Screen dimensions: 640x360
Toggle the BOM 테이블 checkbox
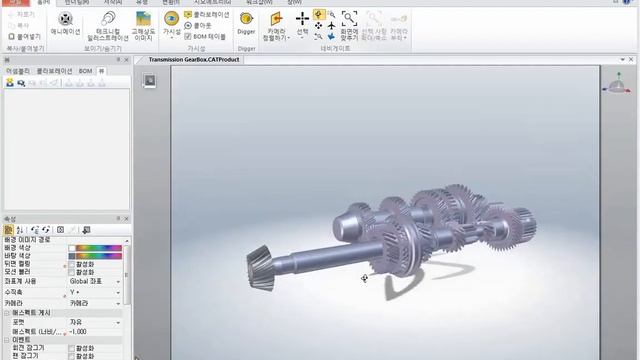point(188,37)
